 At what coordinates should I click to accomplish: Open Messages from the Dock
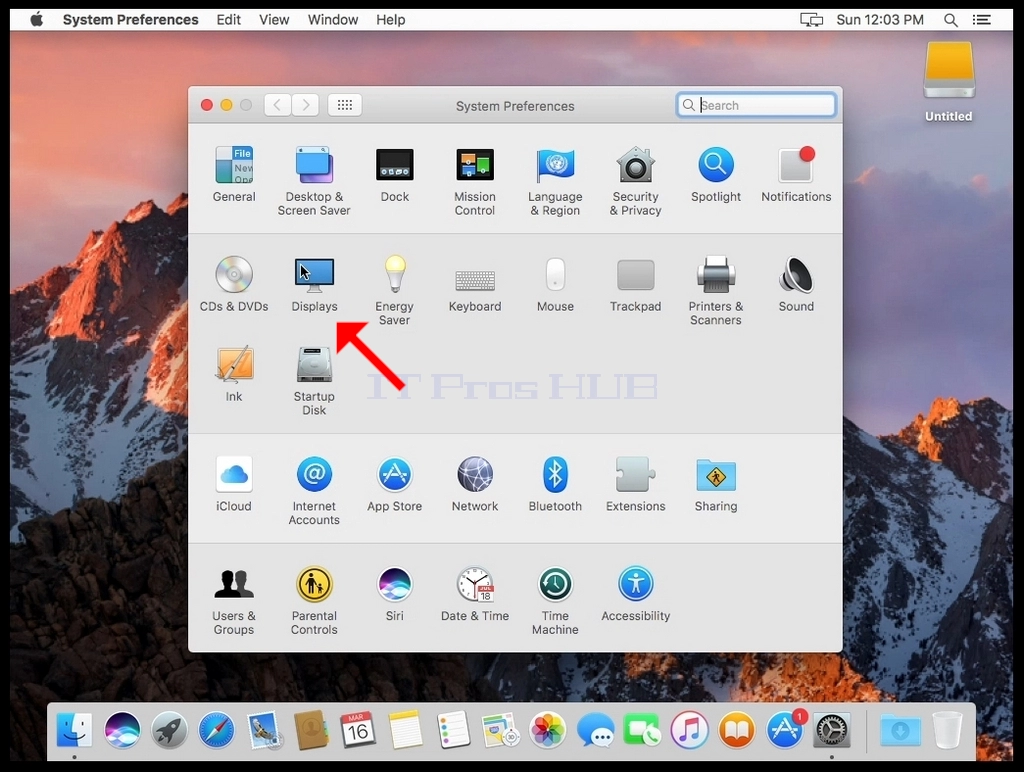click(x=595, y=730)
